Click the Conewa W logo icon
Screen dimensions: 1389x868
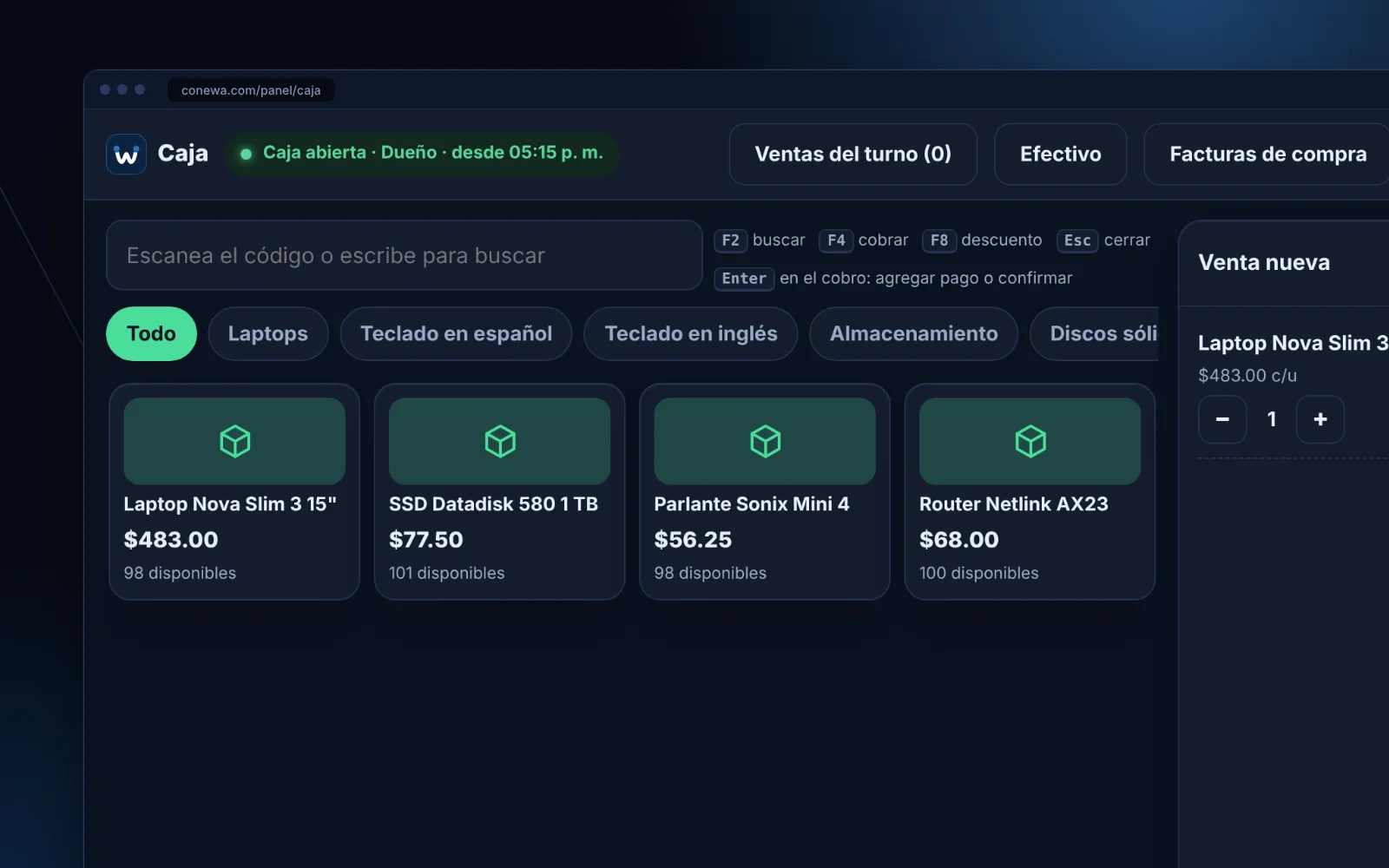(x=126, y=155)
